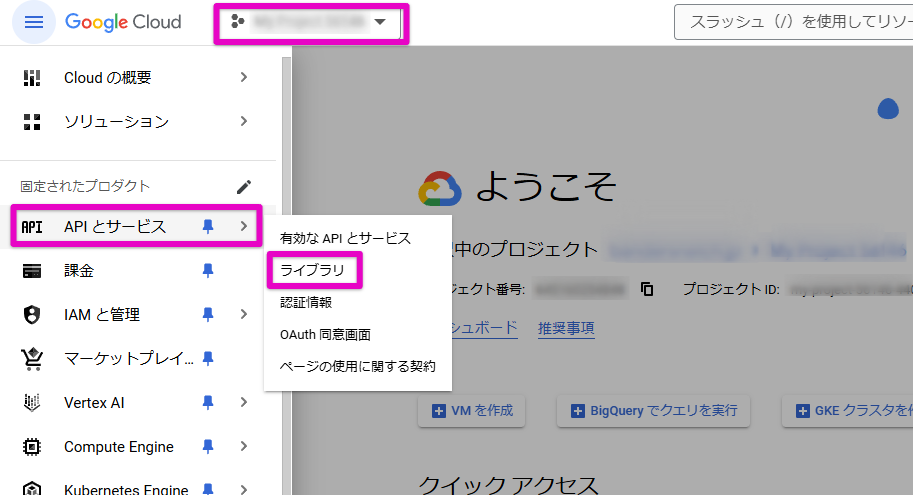
Task: Click the Kubernetes Engine icon
Action: 31,489
